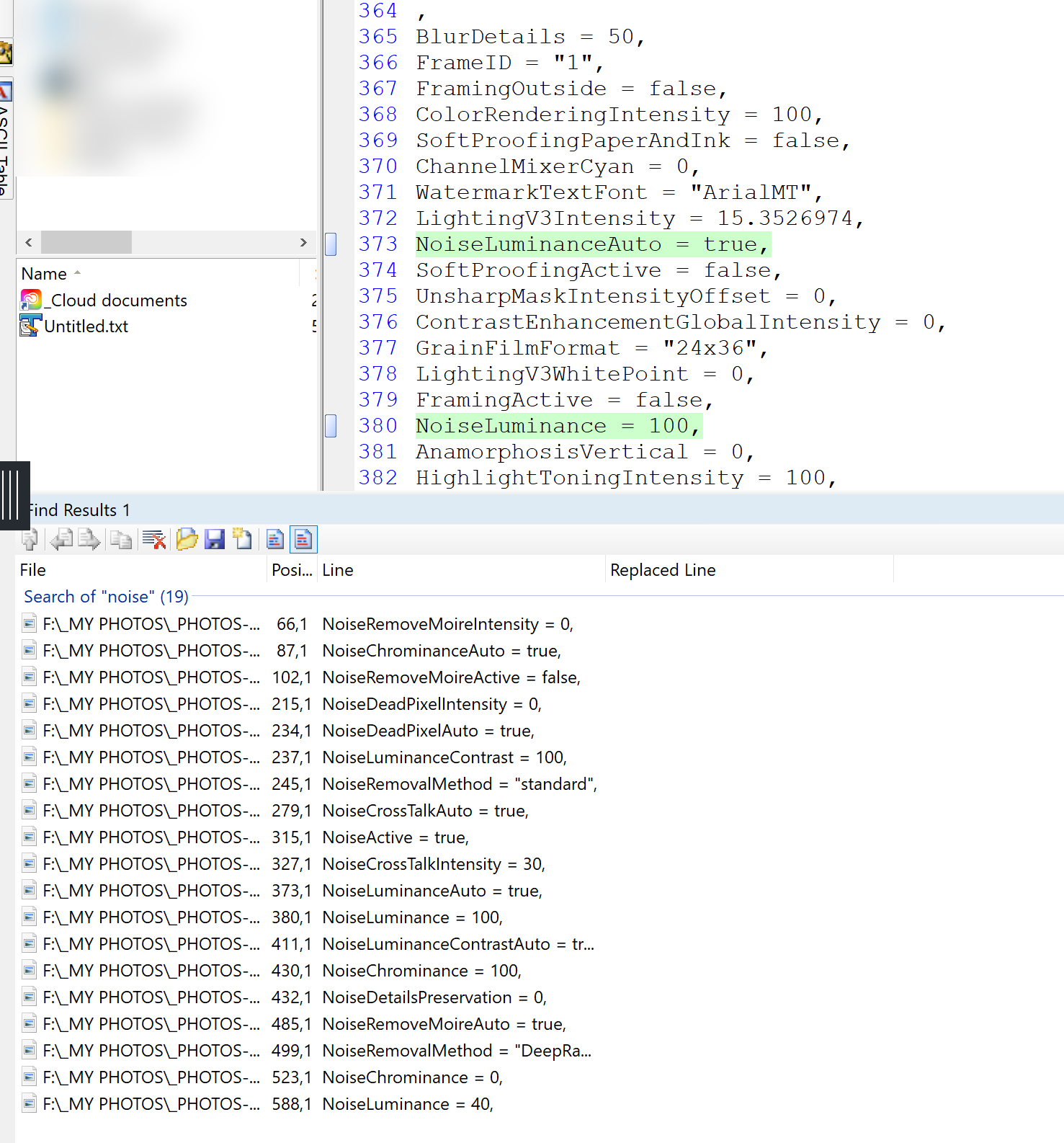This screenshot has height=1143, width=1064.
Task: Click the next result arrow icon
Action: pyautogui.click(x=89, y=539)
